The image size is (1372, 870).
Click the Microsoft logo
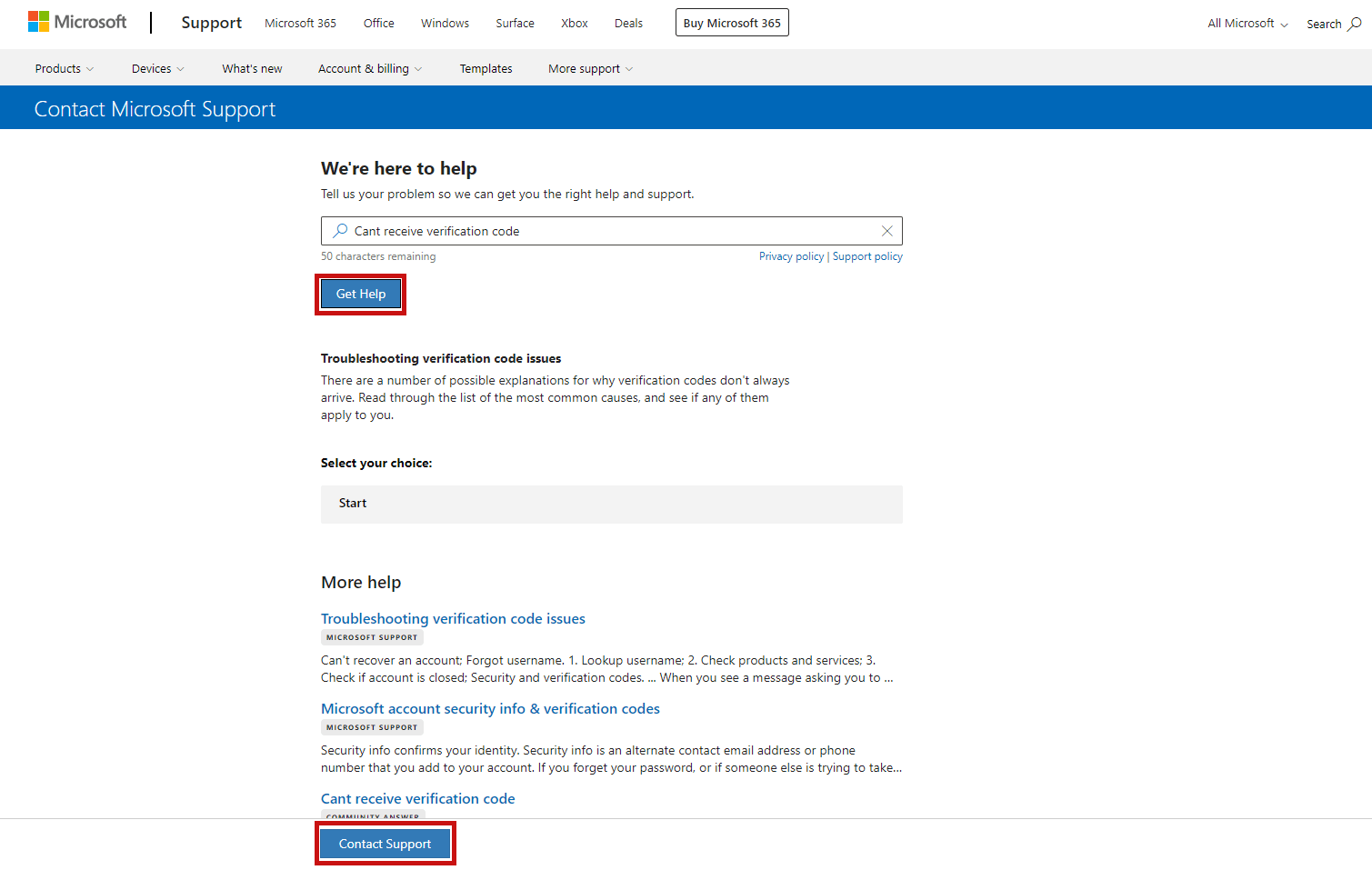click(77, 22)
